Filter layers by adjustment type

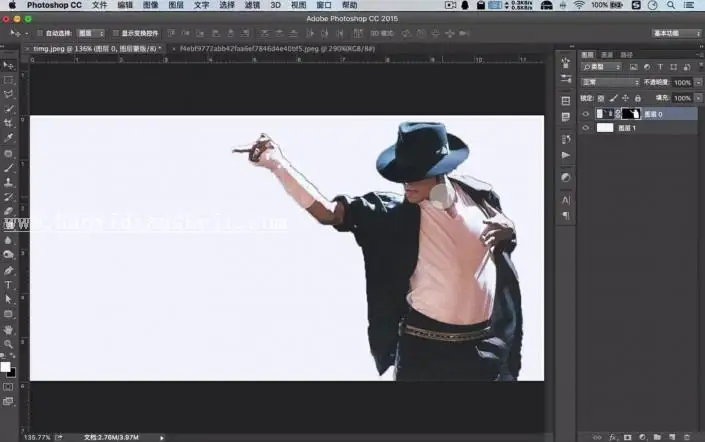coord(647,67)
